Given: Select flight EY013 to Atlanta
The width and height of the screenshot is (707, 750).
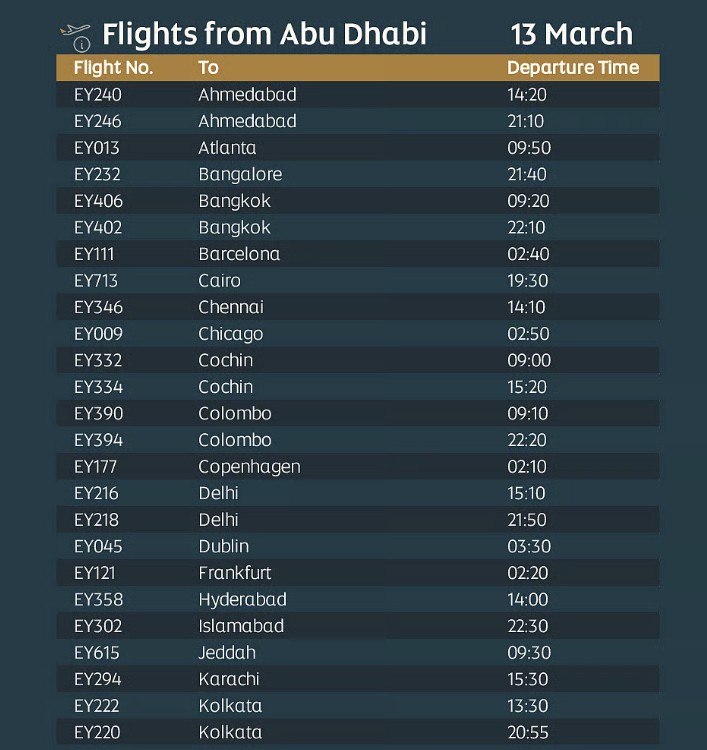Looking at the screenshot, I should click(358, 148).
